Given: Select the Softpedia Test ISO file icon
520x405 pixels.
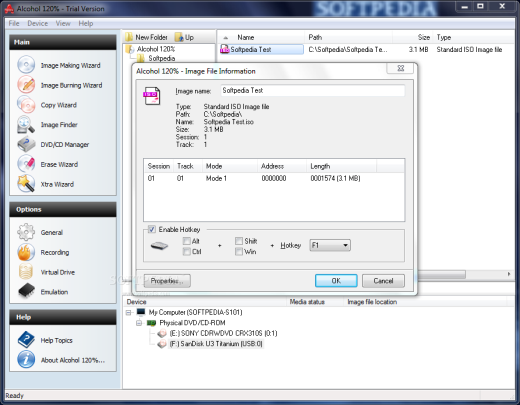Looking at the screenshot, I should [x=225, y=49].
